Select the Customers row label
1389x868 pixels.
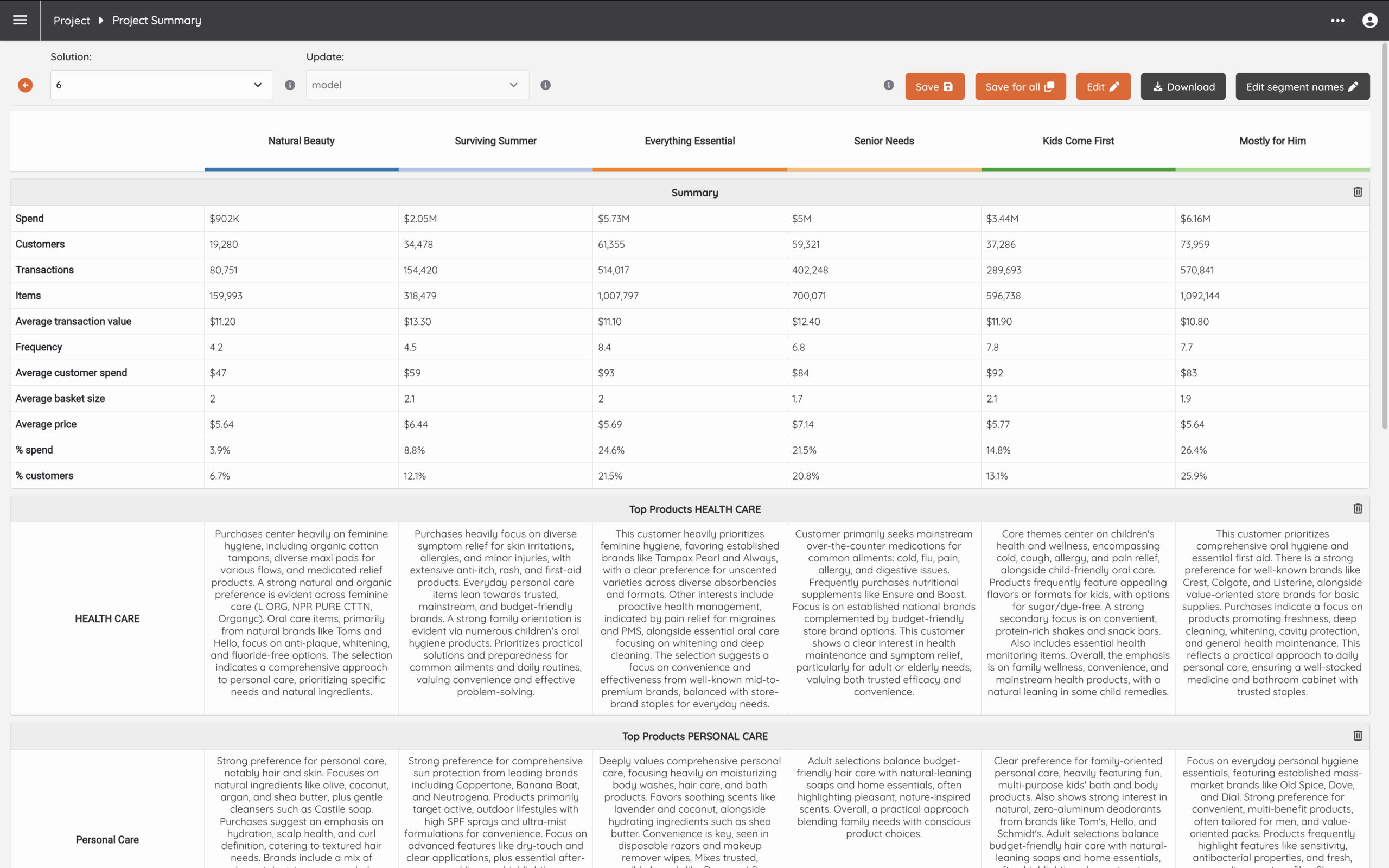[x=40, y=244]
